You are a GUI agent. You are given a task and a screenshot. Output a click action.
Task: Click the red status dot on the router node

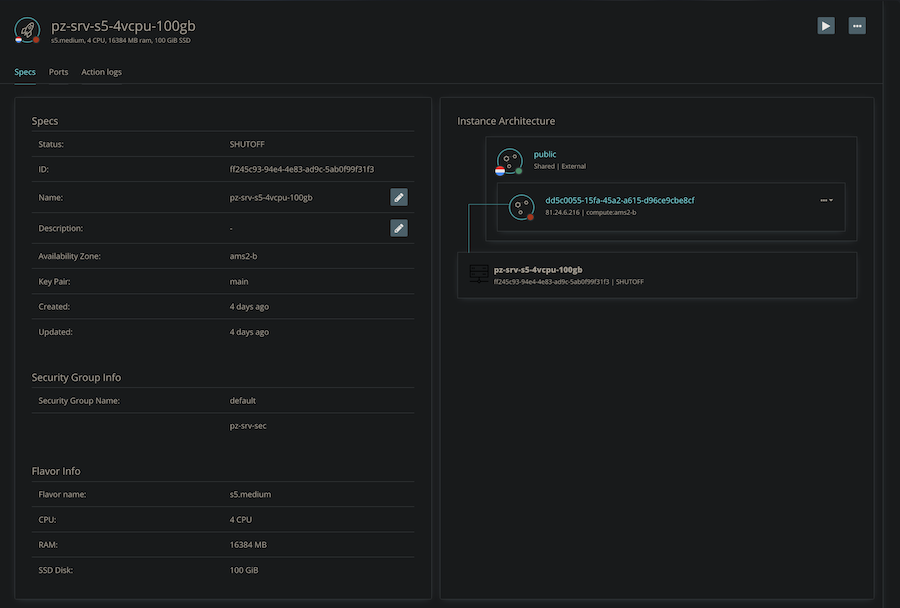[530, 219]
